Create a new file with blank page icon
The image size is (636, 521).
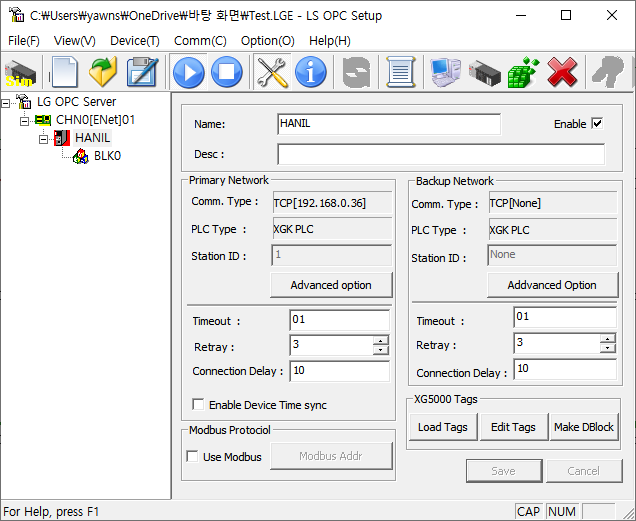point(64,72)
